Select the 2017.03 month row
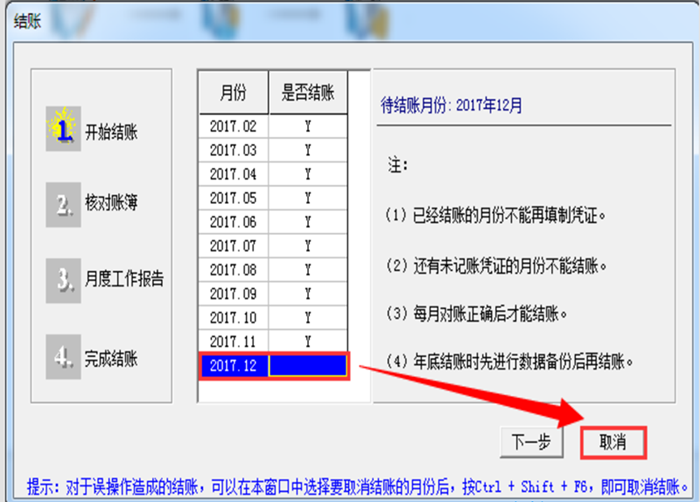The width and height of the screenshot is (700, 502). (273, 150)
